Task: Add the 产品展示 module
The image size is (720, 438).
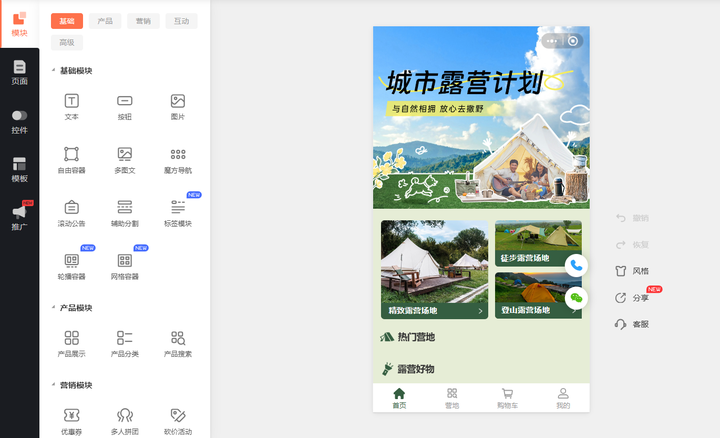Action: (71, 344)
